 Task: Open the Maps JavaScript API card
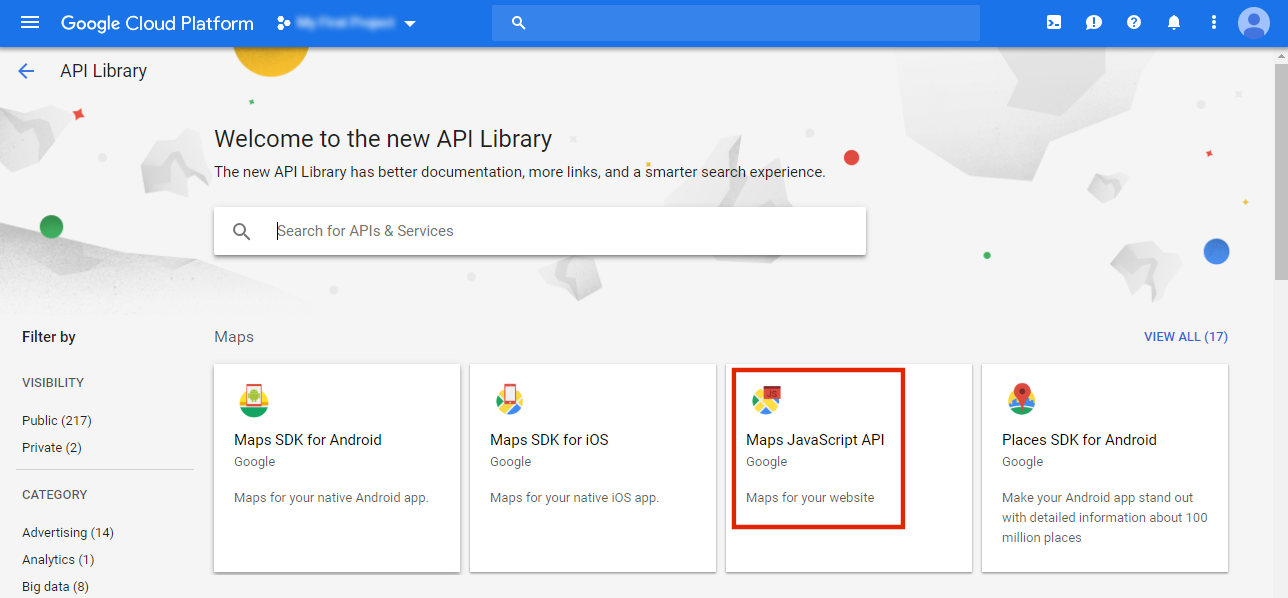coord(849,468)
